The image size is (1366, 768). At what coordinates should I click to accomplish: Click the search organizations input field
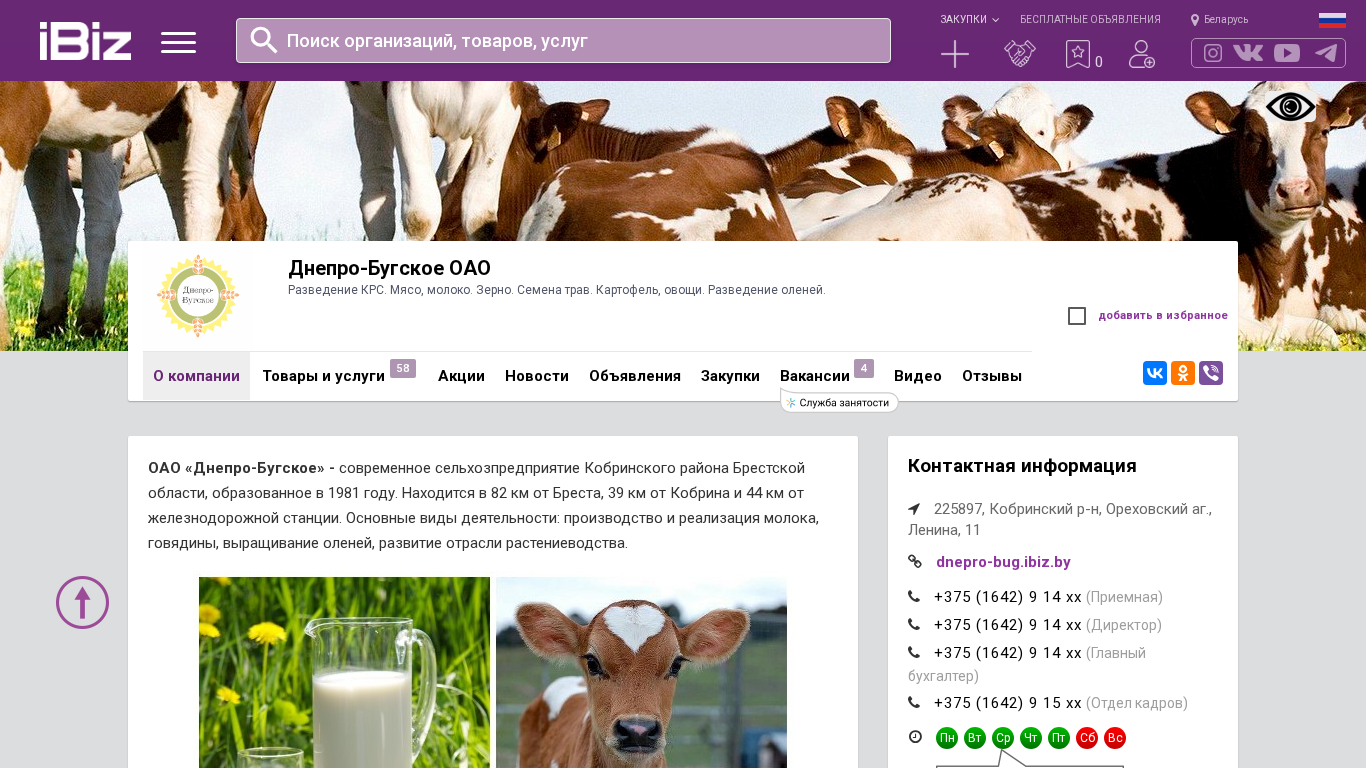pos(563,40)
